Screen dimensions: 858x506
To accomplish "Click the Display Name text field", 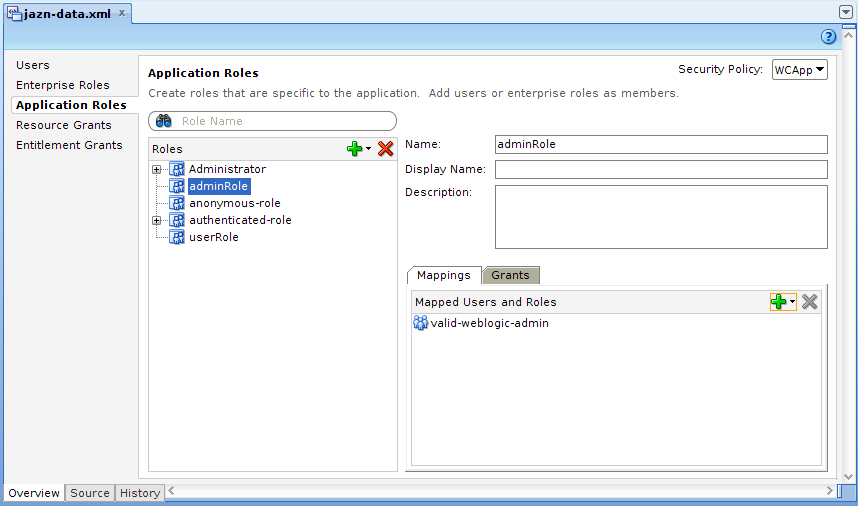I will click(661, 169).
